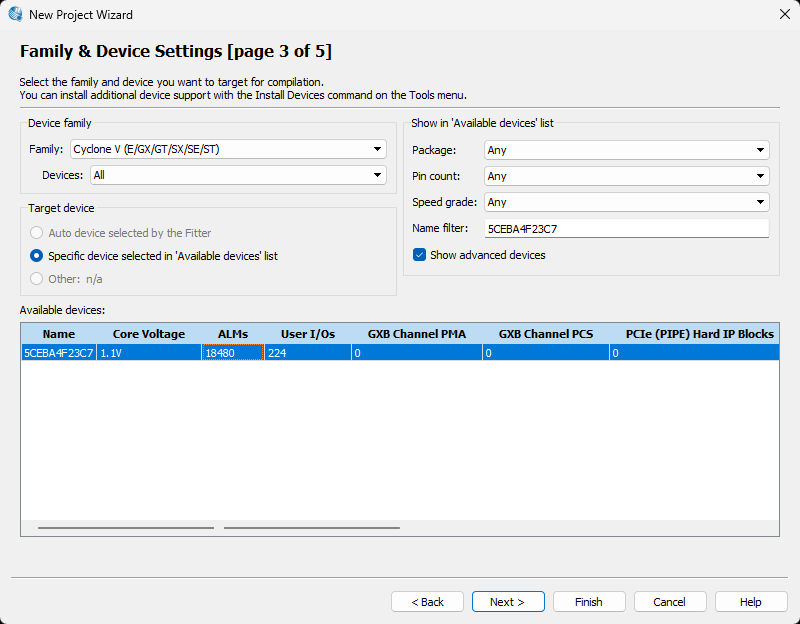Click the Finish button
Viewport: 800px width, 624px height.
[x=588, y=602]
